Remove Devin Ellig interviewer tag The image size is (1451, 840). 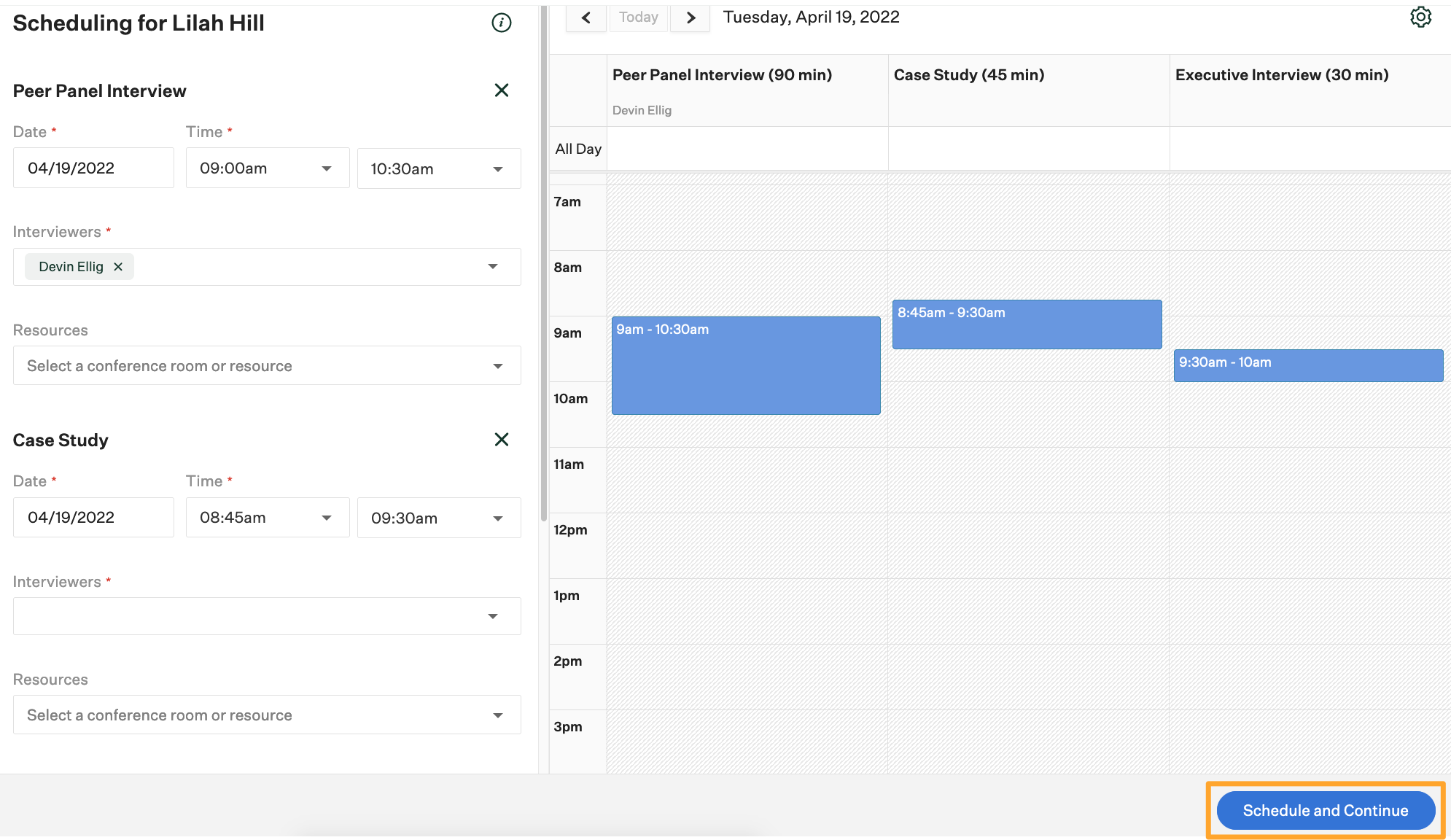(118, 266)
